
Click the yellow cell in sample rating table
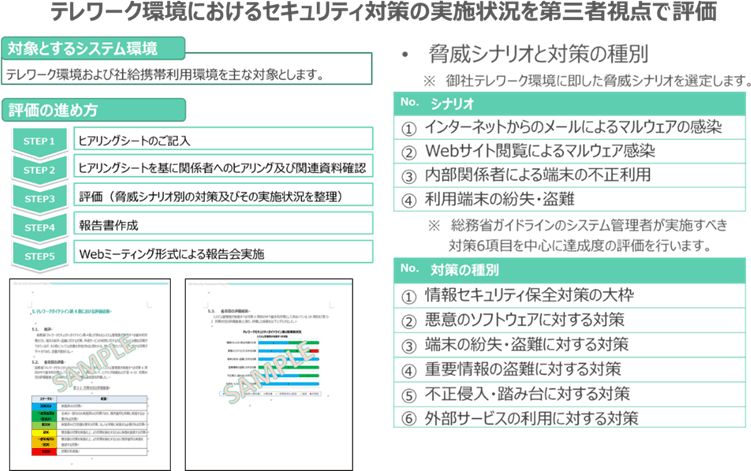[44, 433]
